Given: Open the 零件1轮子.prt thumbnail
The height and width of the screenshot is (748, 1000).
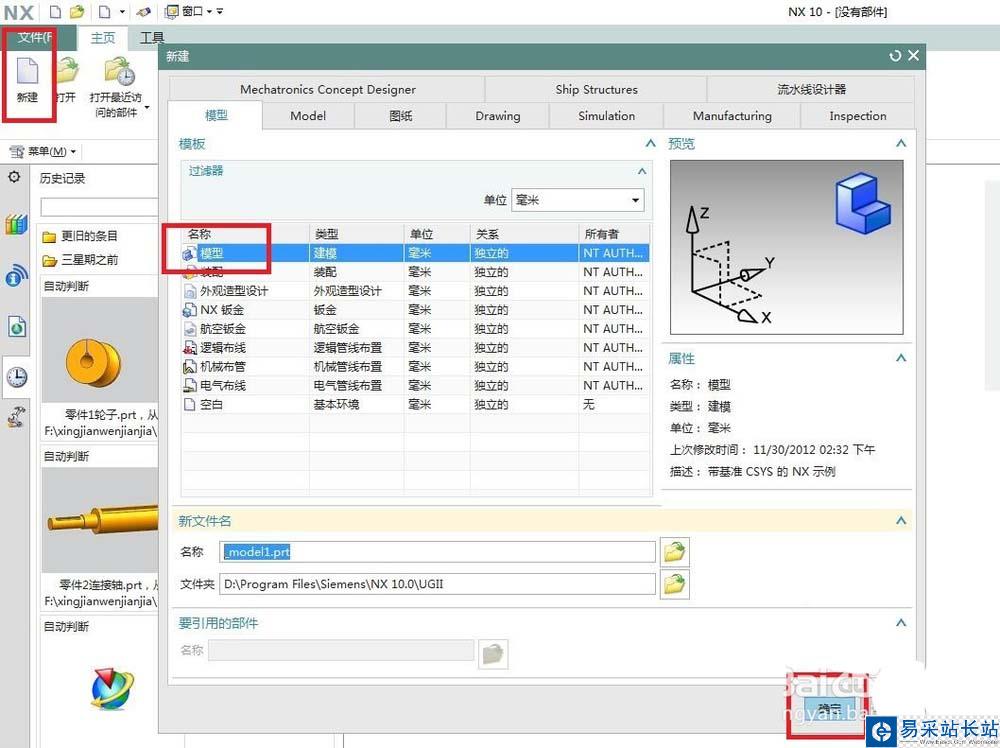Looking at the screenshot, I should [99, 349].
